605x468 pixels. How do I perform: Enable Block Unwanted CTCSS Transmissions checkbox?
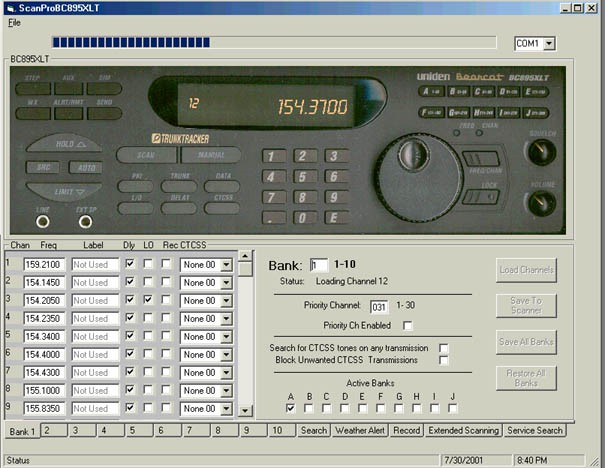pyautogui.click(x=444, y=360)
